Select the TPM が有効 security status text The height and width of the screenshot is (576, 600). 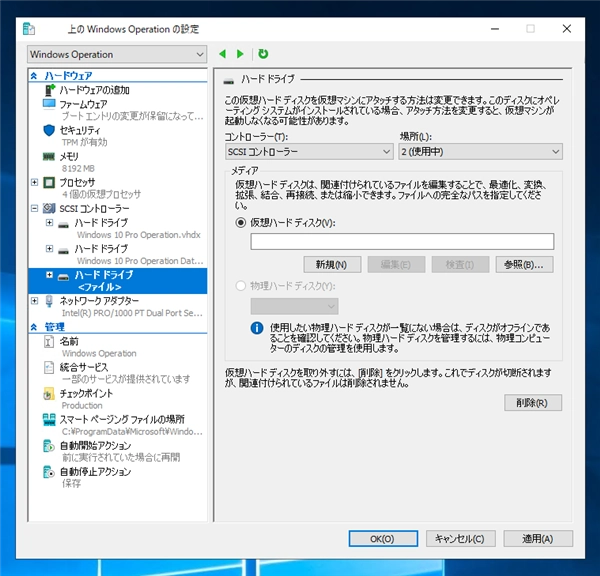click(x=85, y=142)
